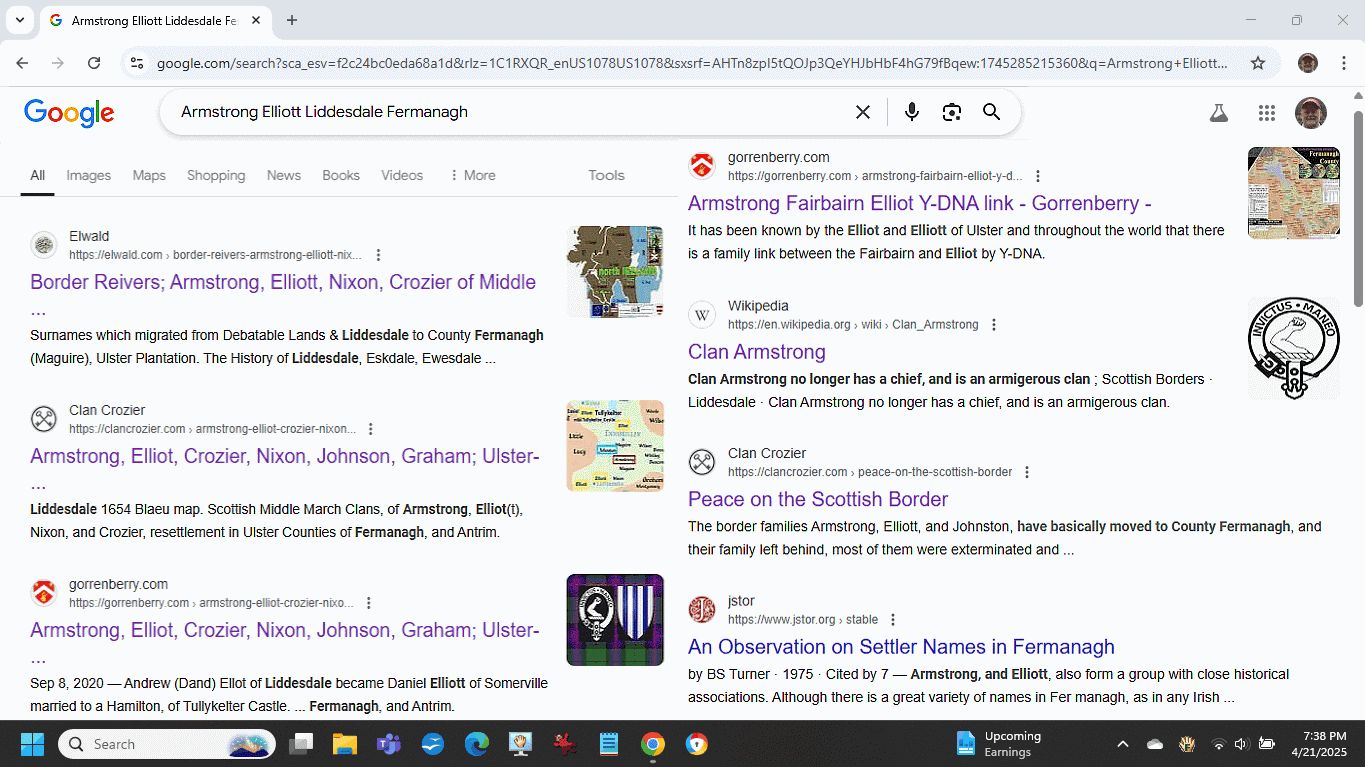Open more options for Elwald result
The width and height of the screenshot is (1365, 767).
[x=378, y=255]
